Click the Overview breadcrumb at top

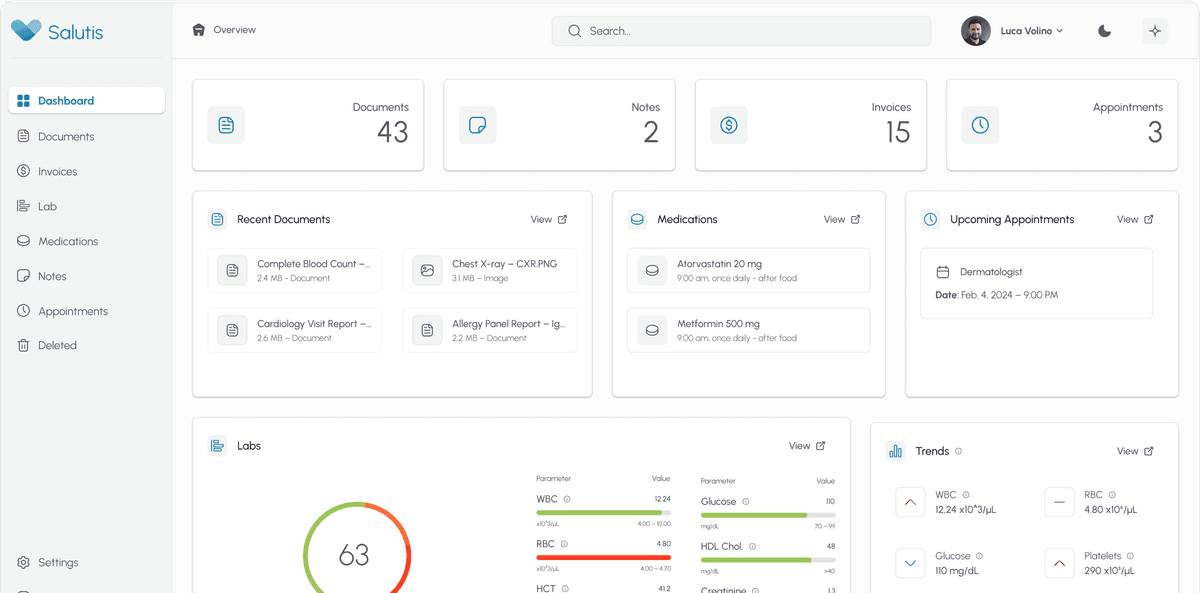(x=223, y=29)
